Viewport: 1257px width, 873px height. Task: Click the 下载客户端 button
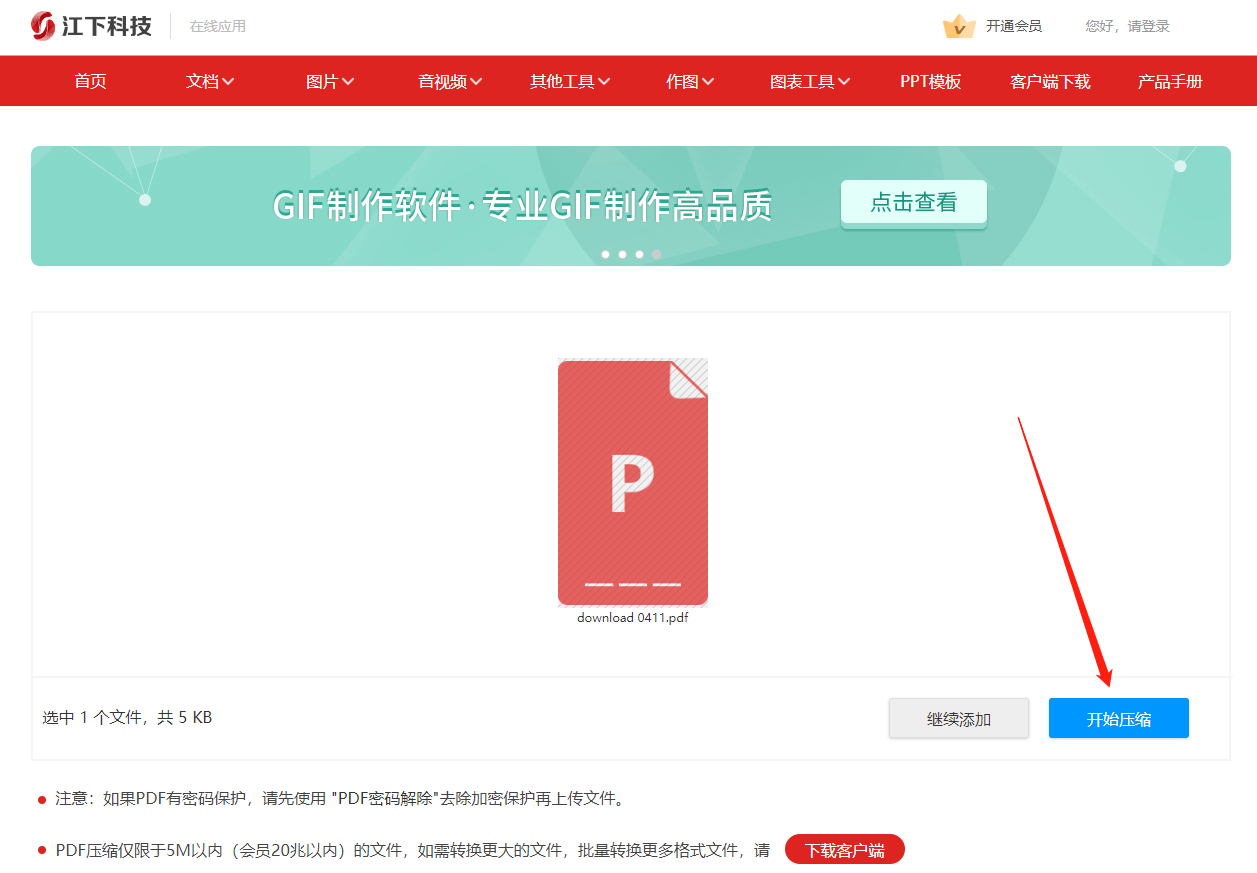846,848
